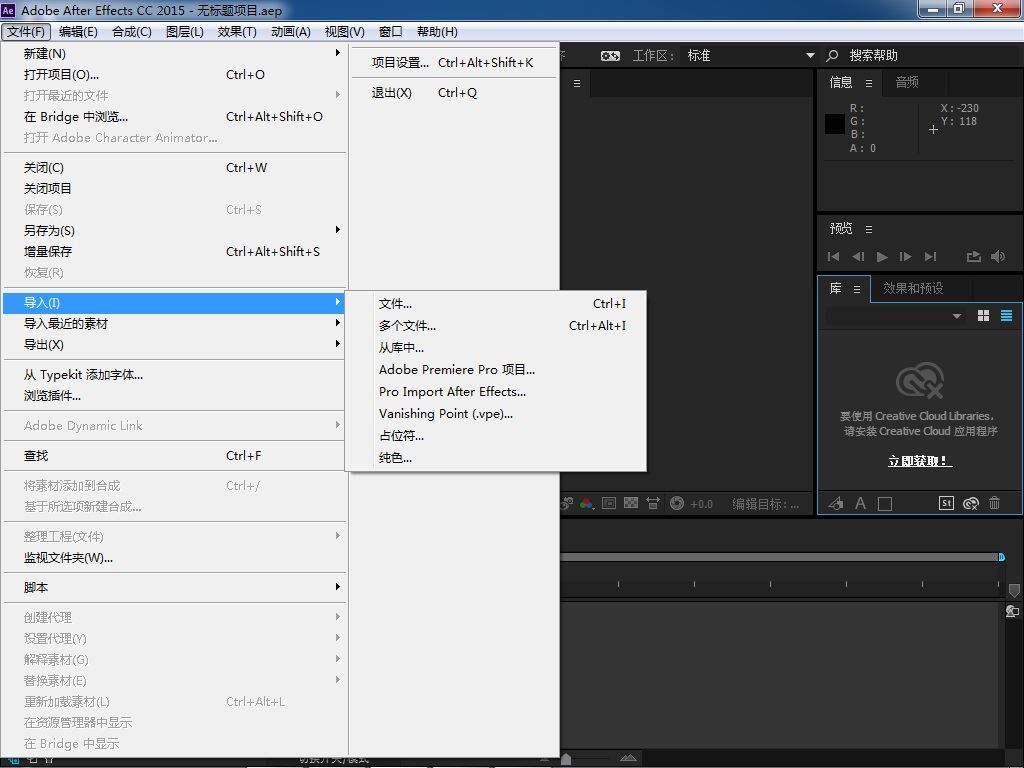Choose 多个文件... import option

[x=496, y=325]
